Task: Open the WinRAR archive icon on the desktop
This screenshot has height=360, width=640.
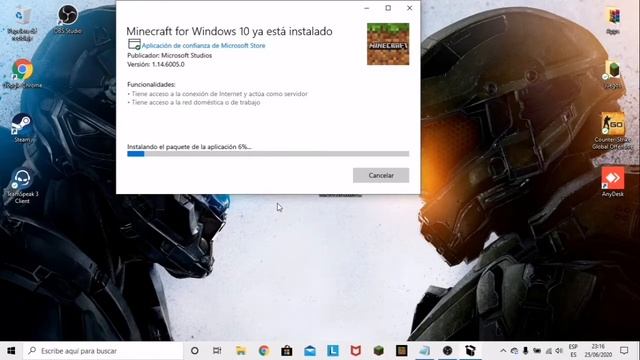Action: click(x=613, y=20)
